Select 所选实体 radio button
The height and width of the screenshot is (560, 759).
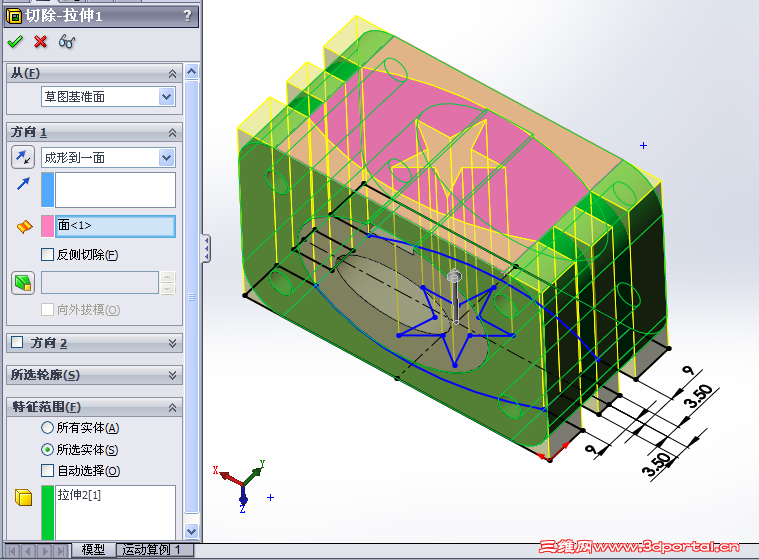[47, 450]
